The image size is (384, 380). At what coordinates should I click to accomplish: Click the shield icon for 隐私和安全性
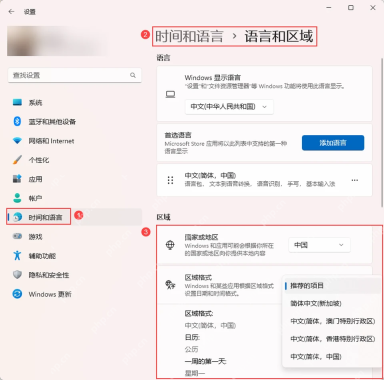click(x=17, y=275)
